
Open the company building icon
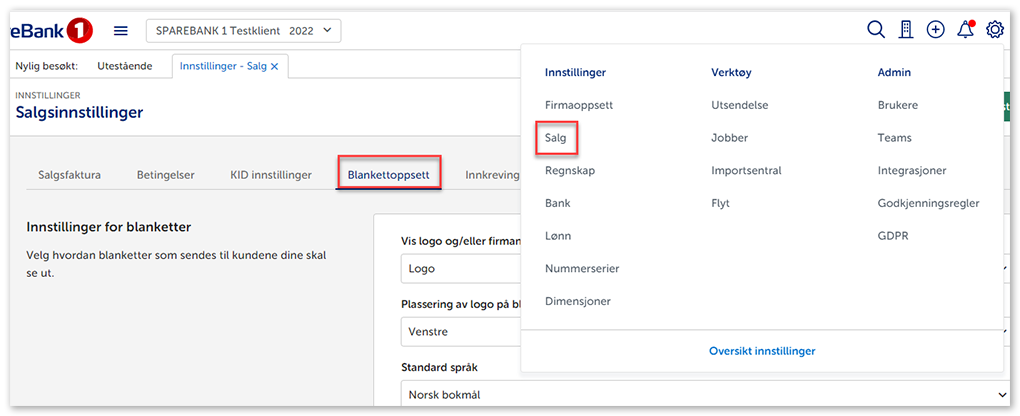(x=906, y=30)
